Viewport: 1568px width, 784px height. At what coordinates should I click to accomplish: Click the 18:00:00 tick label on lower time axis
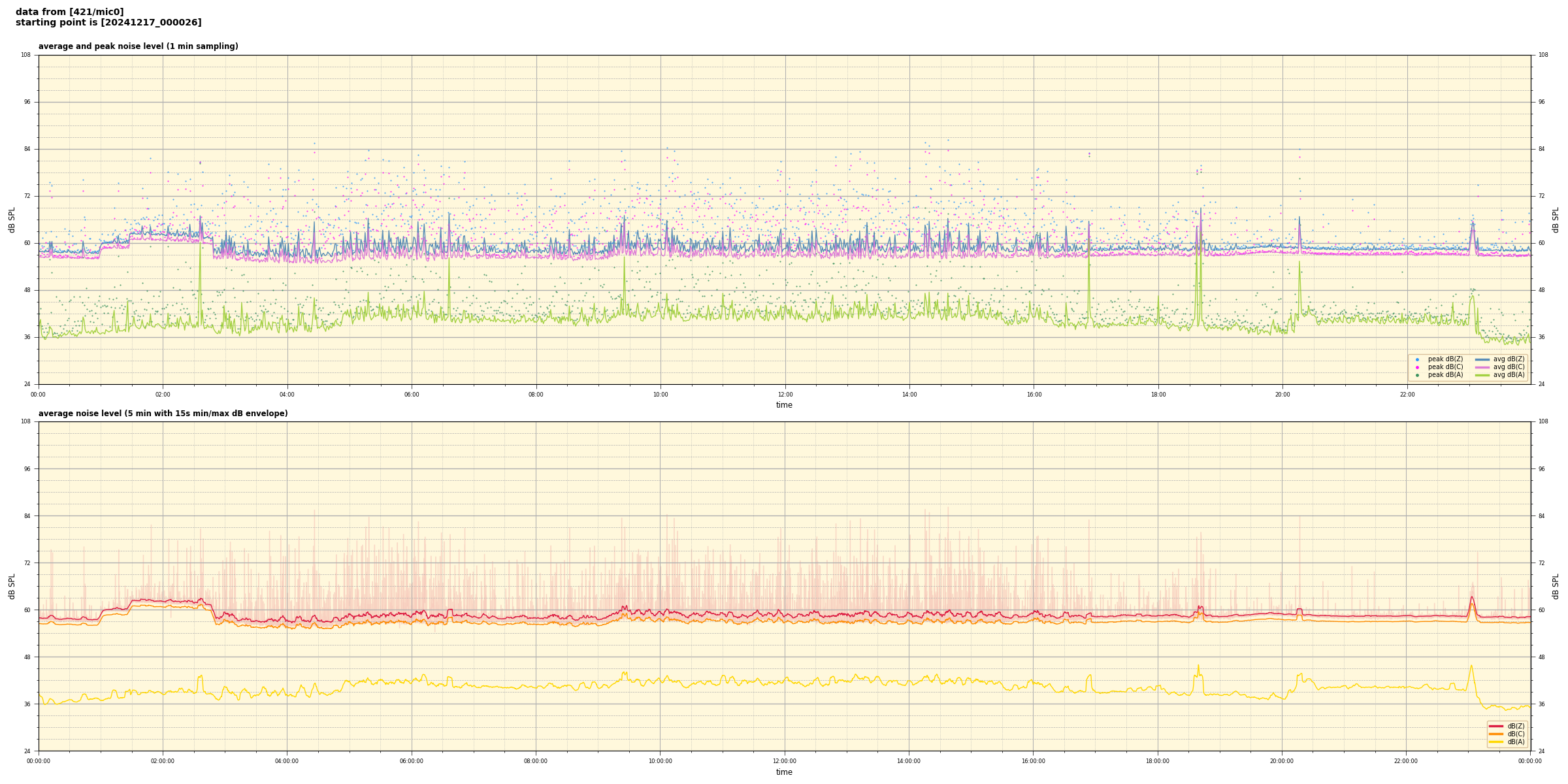click(1157, 761)
